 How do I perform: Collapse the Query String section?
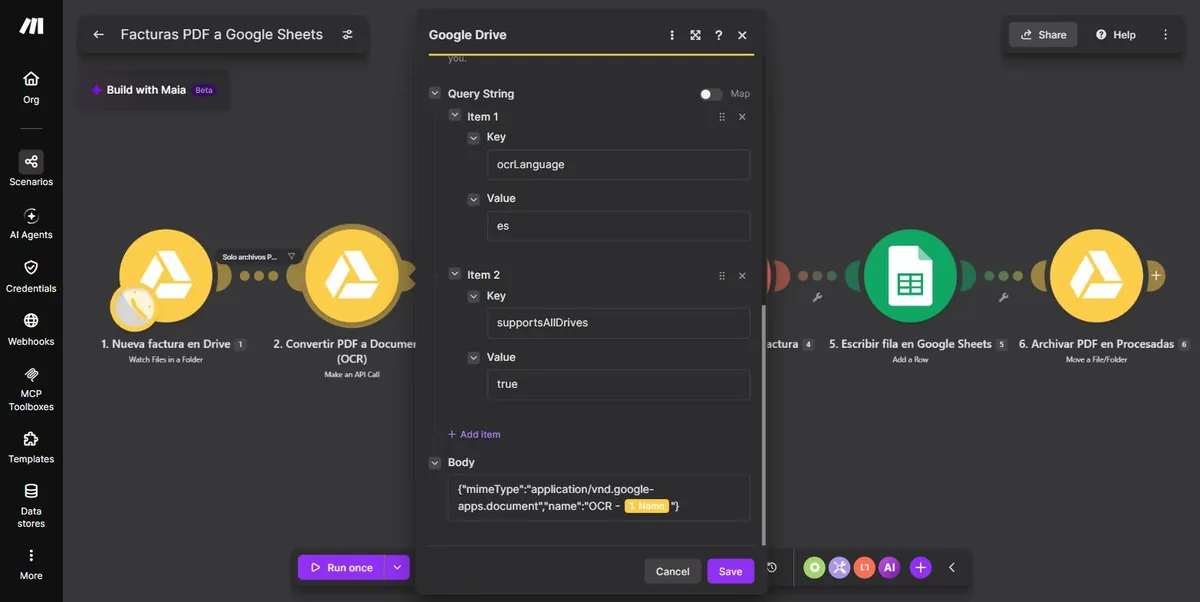pos(435,93)
